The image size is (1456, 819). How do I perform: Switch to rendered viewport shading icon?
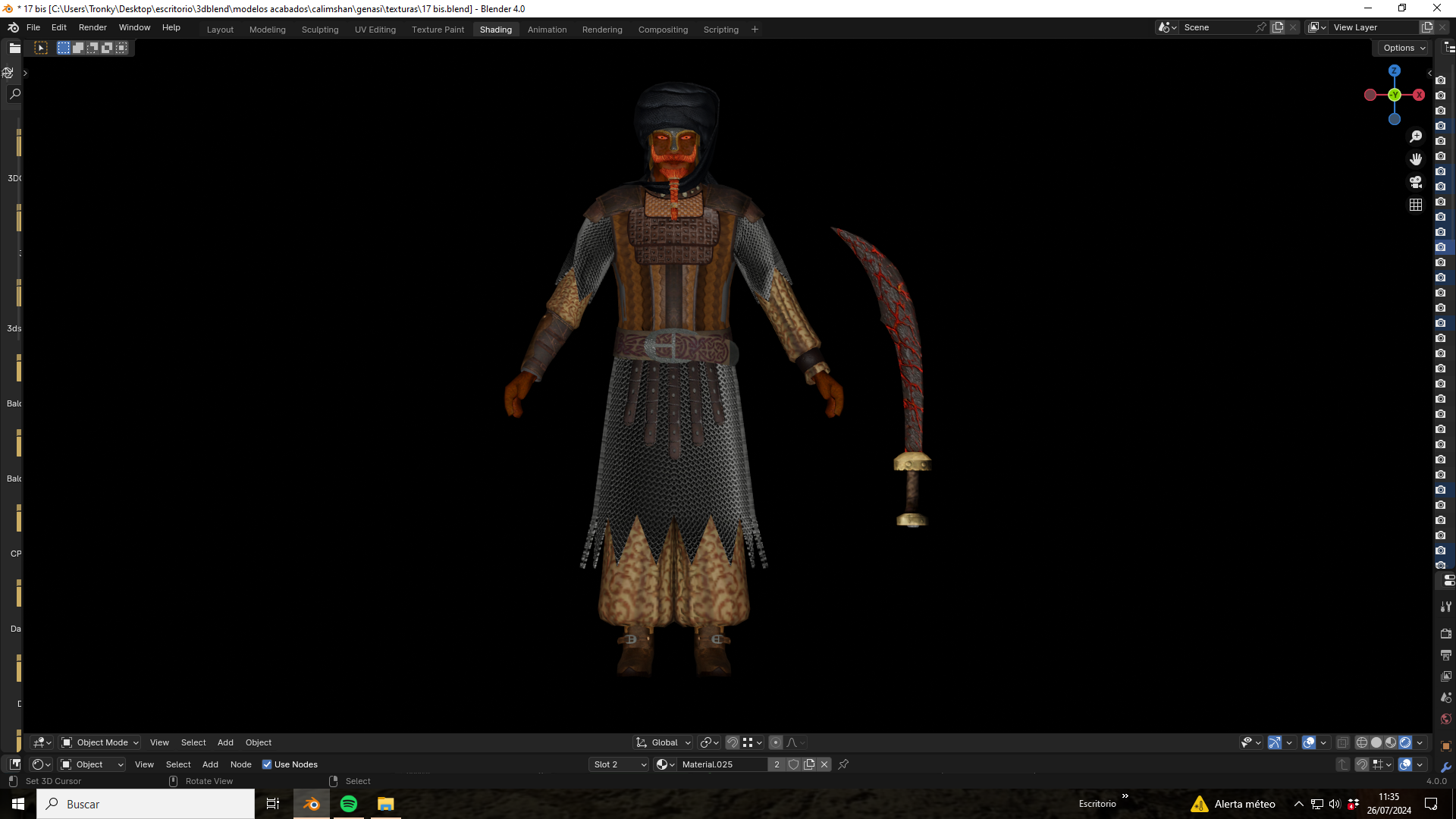(x=1405, y=742)
